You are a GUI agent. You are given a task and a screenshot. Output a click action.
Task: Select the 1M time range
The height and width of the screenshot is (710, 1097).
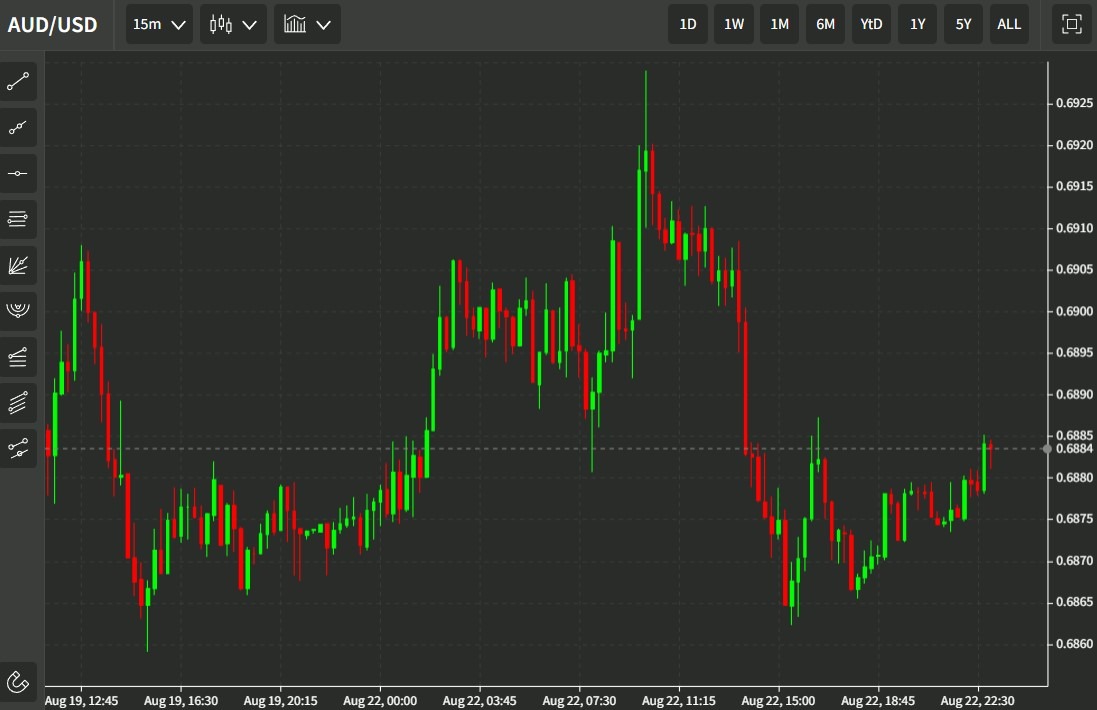pyautogui.click(x=779, y=24)
